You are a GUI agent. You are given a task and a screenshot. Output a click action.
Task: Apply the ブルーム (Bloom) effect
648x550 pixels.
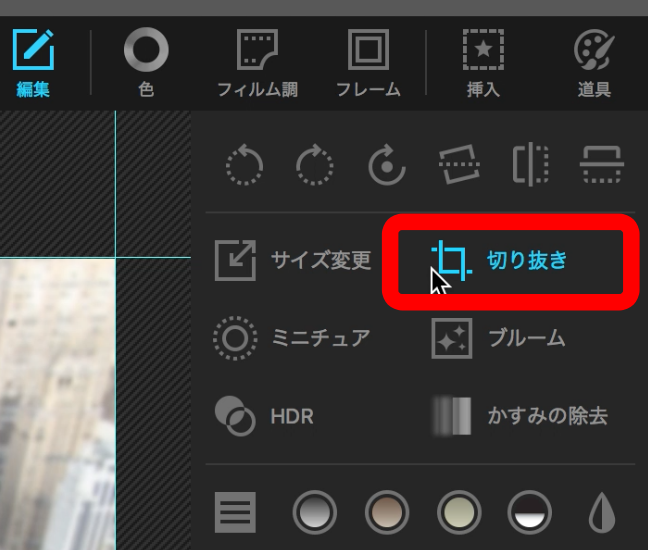click(498, 338)
